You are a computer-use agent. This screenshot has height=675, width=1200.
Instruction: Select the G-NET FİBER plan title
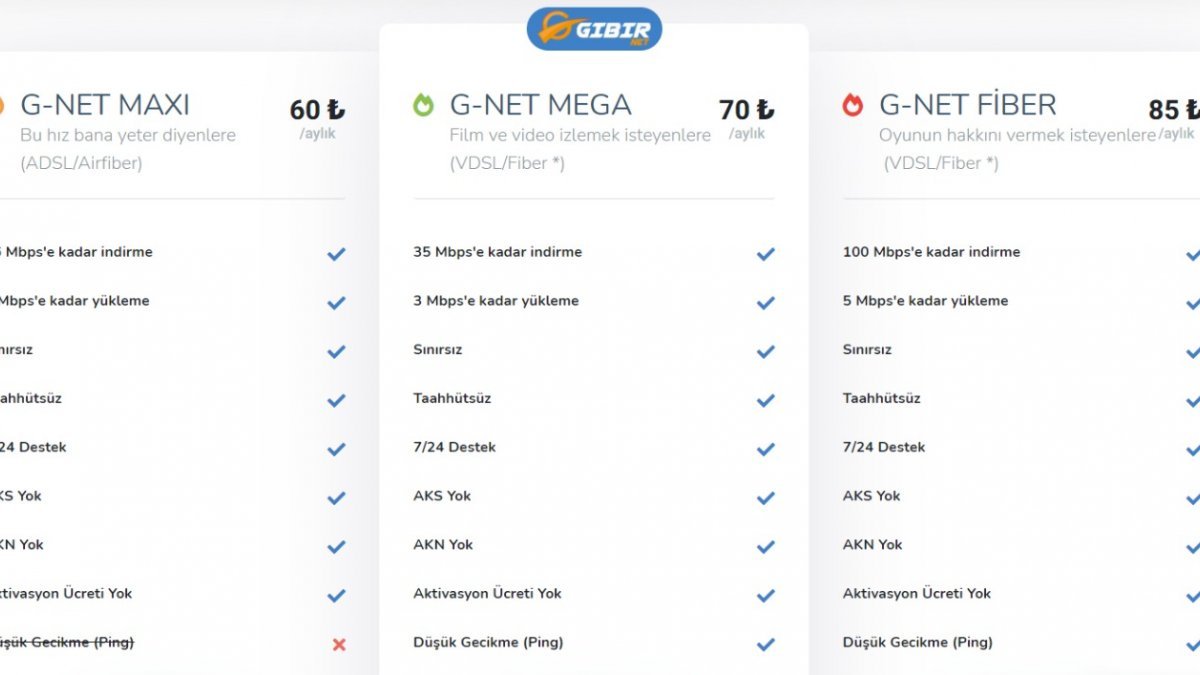click(967, 104)
